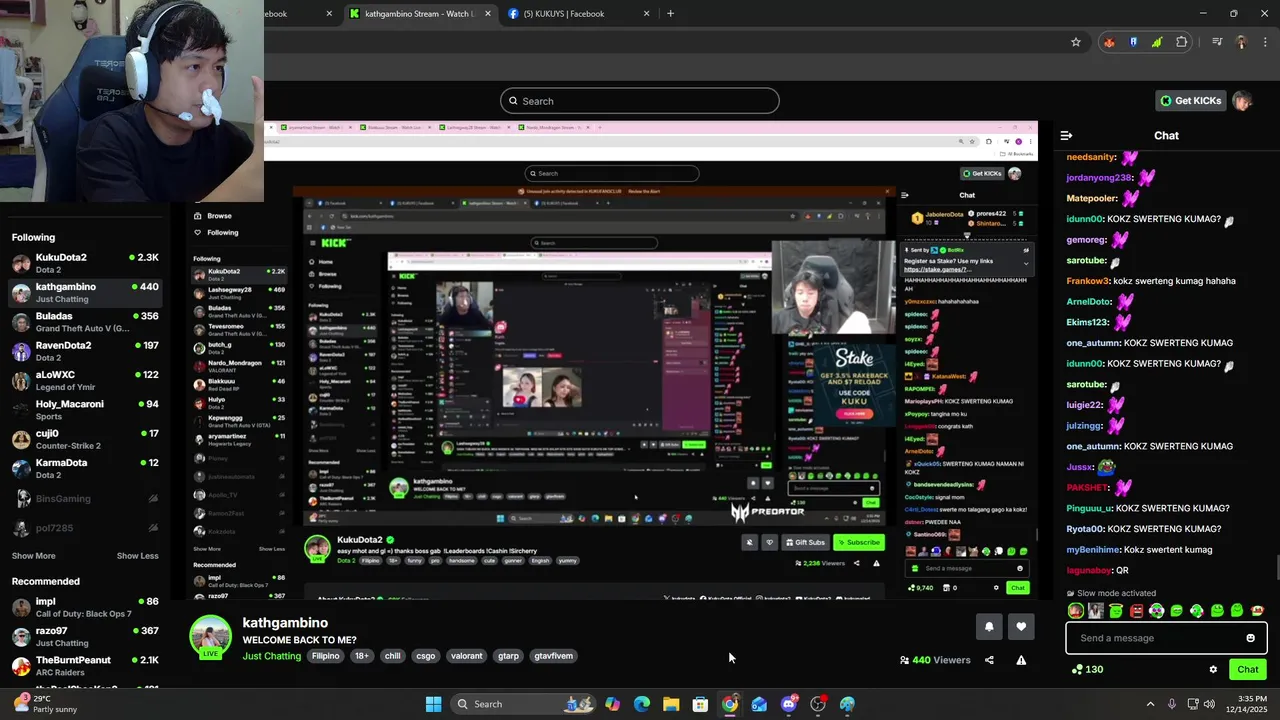Open Copilot from the taskbar
This screenshot has width=1280, height=720.
612,704
